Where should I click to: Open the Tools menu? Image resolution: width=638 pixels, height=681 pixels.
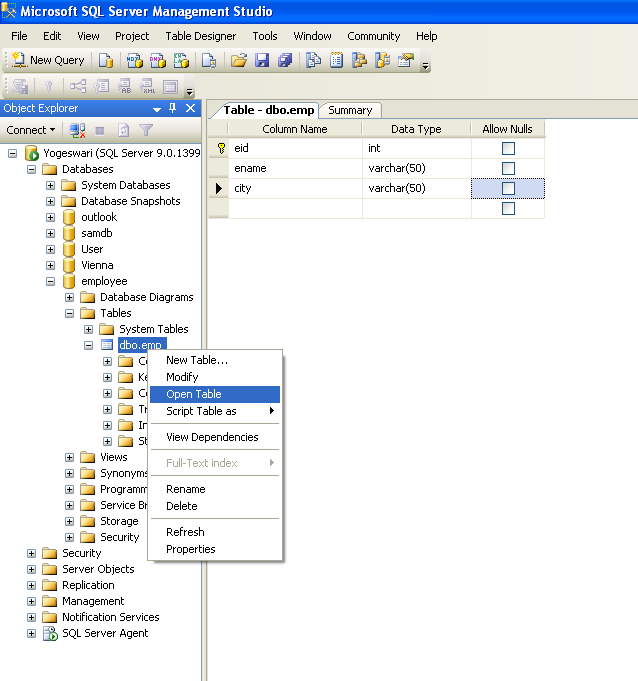tap(265, 36)
